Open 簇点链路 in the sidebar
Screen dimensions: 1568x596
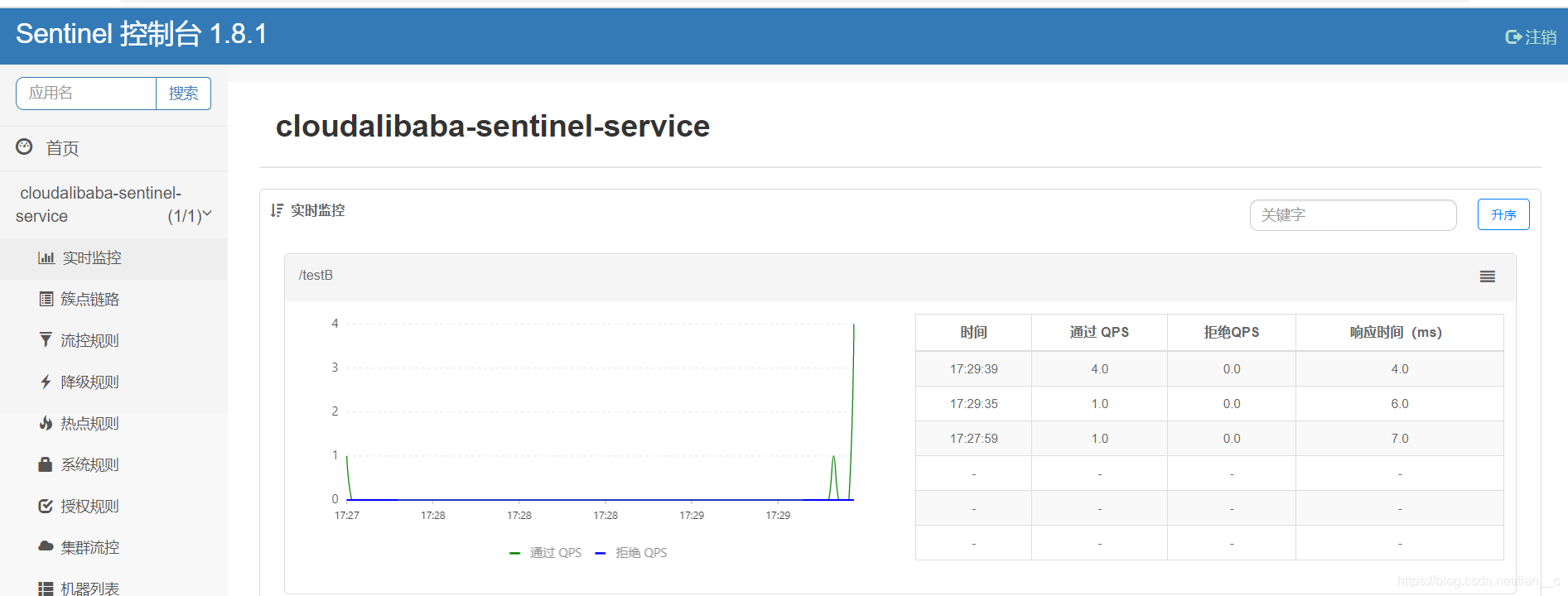pos(89,299)
